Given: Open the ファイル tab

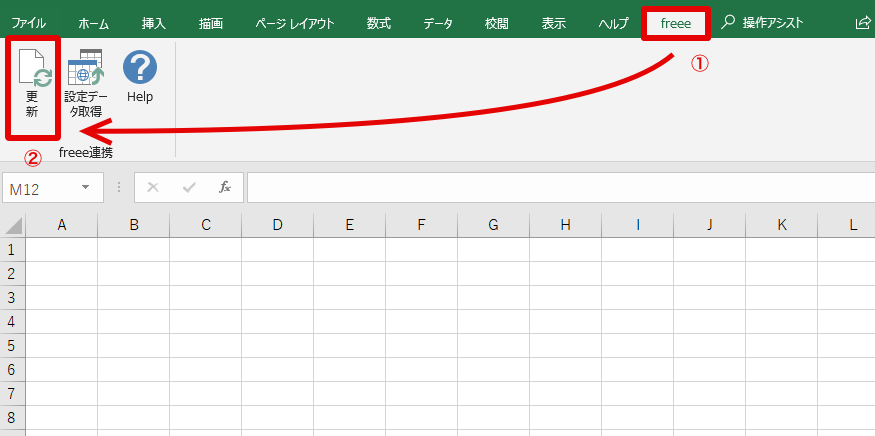Looking at the screenshot, I should 29,23.
